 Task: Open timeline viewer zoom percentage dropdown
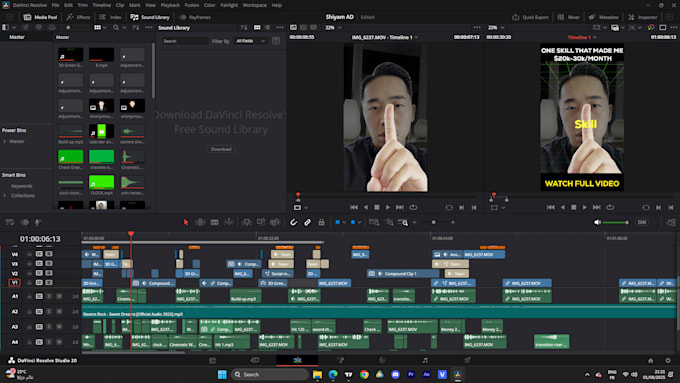tap(496, 27)
